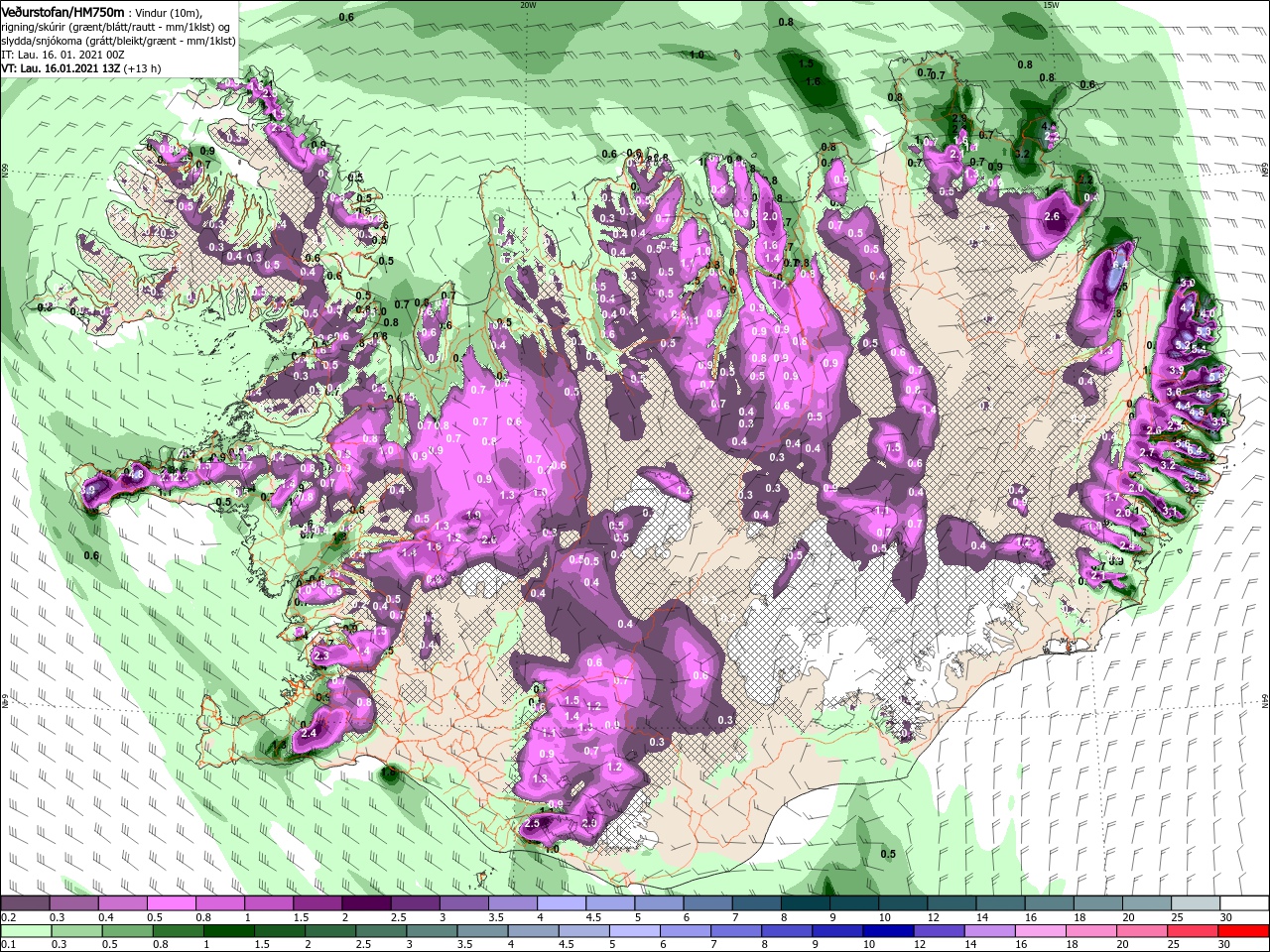Click the coral red 25 swatch in lower legend row
Viewport: 1270px width, 952px height.
coord(1192,931)
